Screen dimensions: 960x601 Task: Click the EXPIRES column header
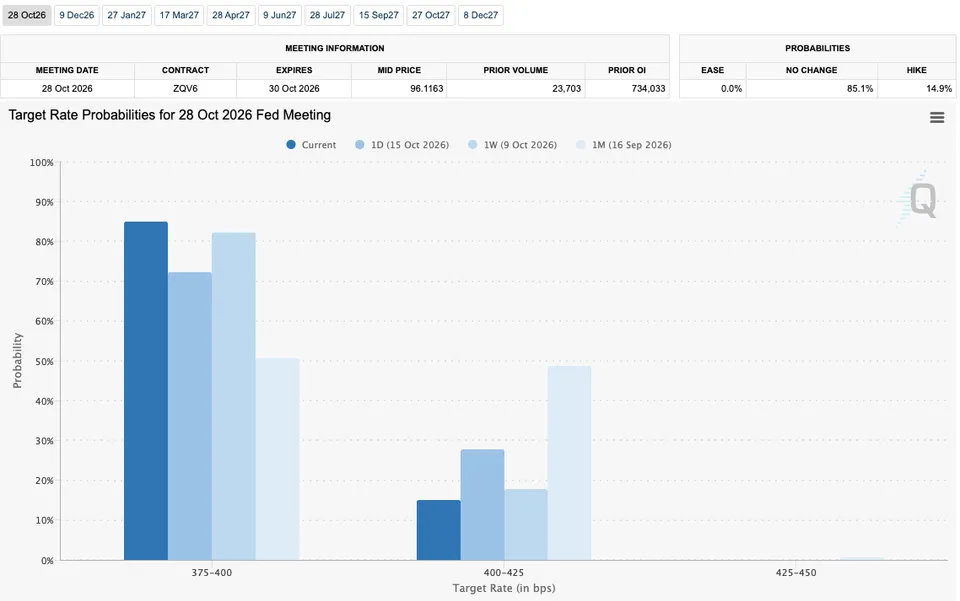294,70
